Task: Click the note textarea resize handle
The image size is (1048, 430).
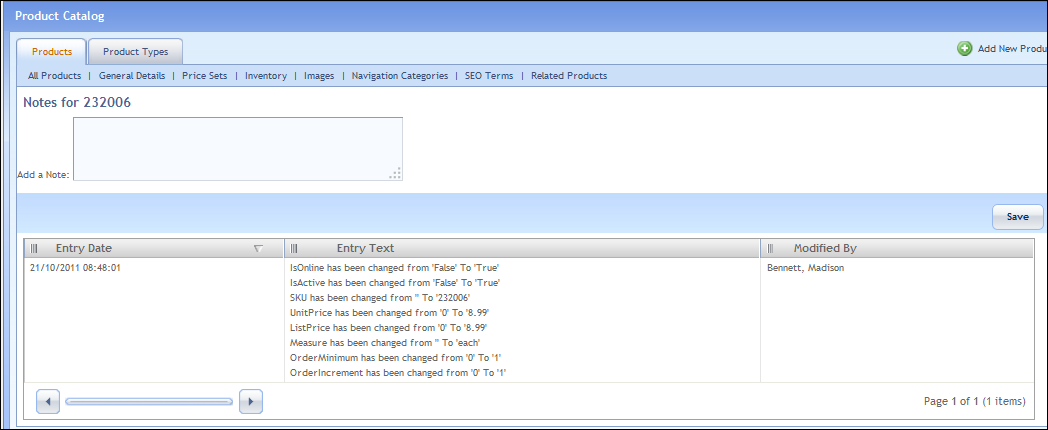Action: coord(395,173)
